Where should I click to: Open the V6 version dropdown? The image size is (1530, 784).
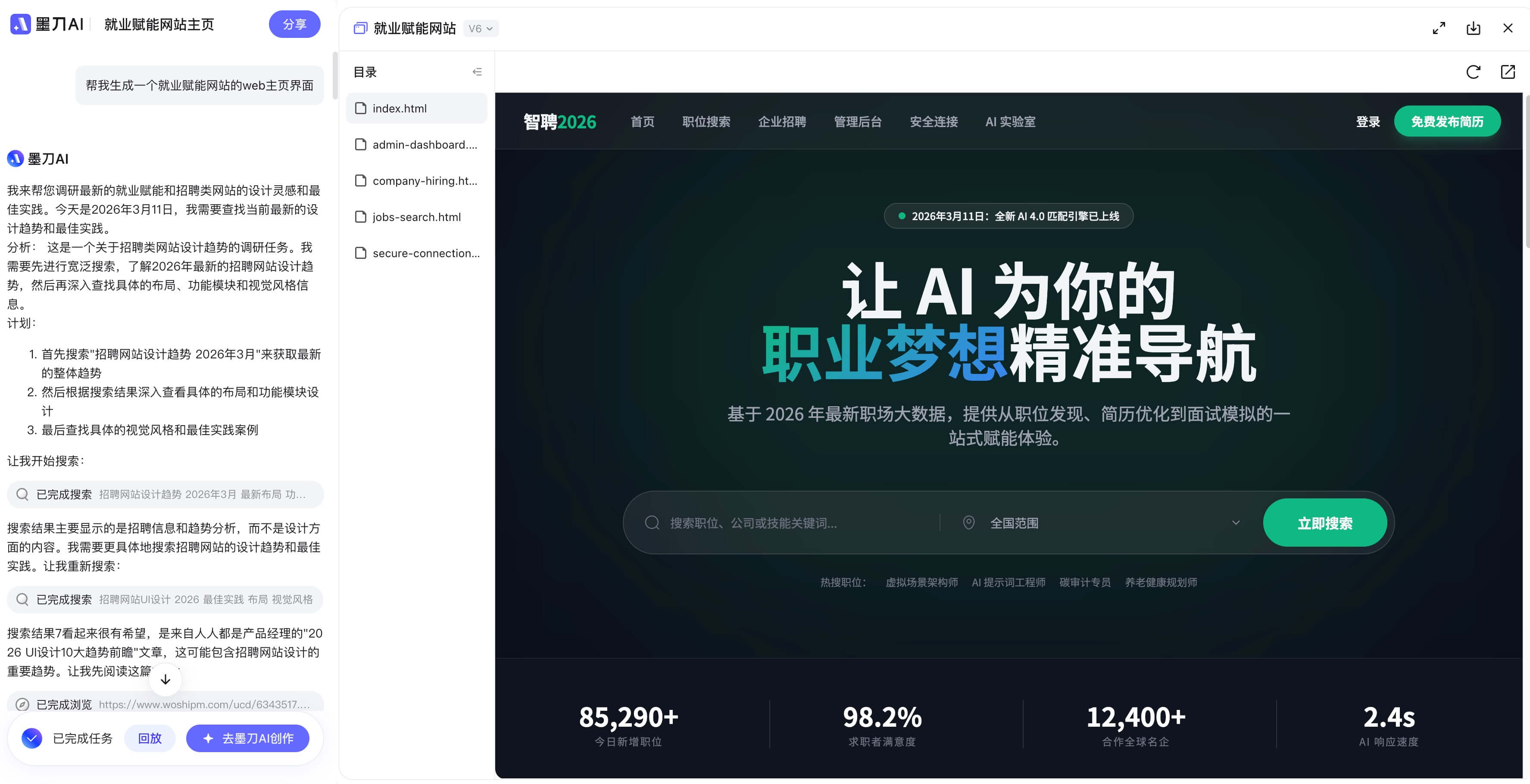[481, 28]
